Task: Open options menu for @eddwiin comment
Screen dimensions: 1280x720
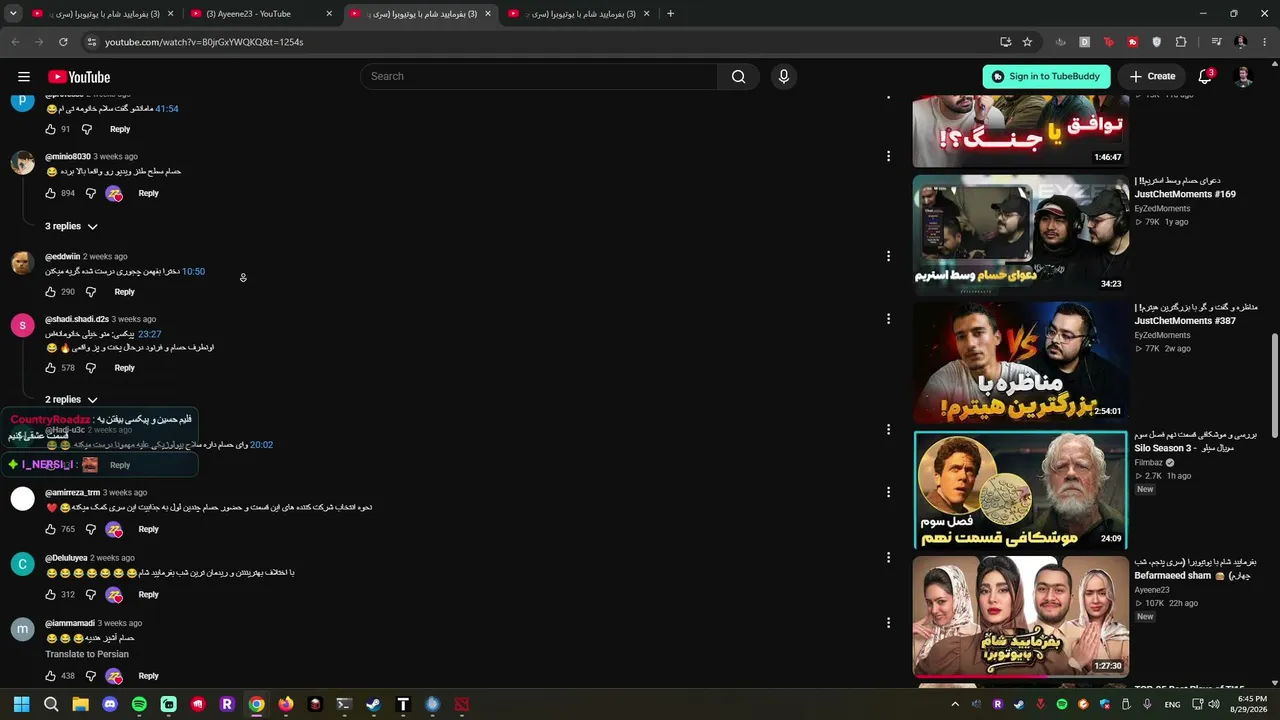Action: click(888, 256)
